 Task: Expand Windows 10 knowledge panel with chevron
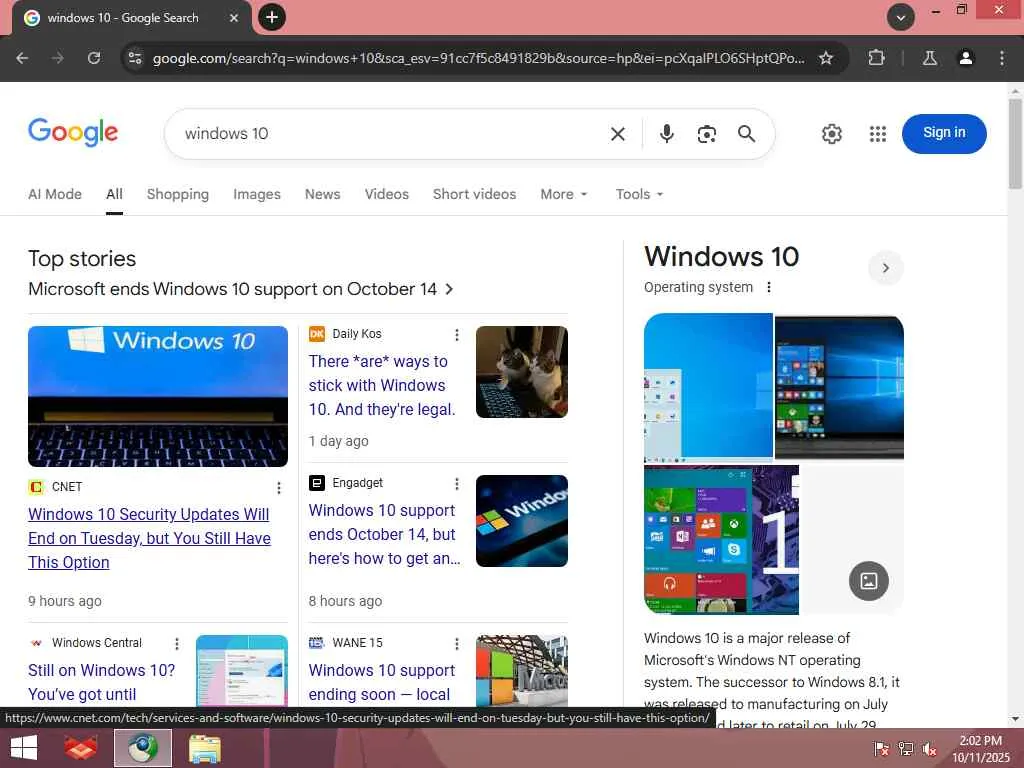click(x=886, y=268)
